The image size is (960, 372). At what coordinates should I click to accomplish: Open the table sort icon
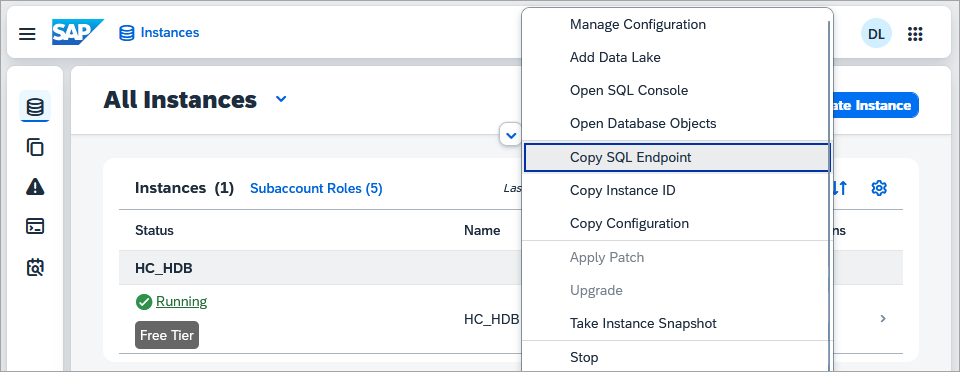coord(841,188)
